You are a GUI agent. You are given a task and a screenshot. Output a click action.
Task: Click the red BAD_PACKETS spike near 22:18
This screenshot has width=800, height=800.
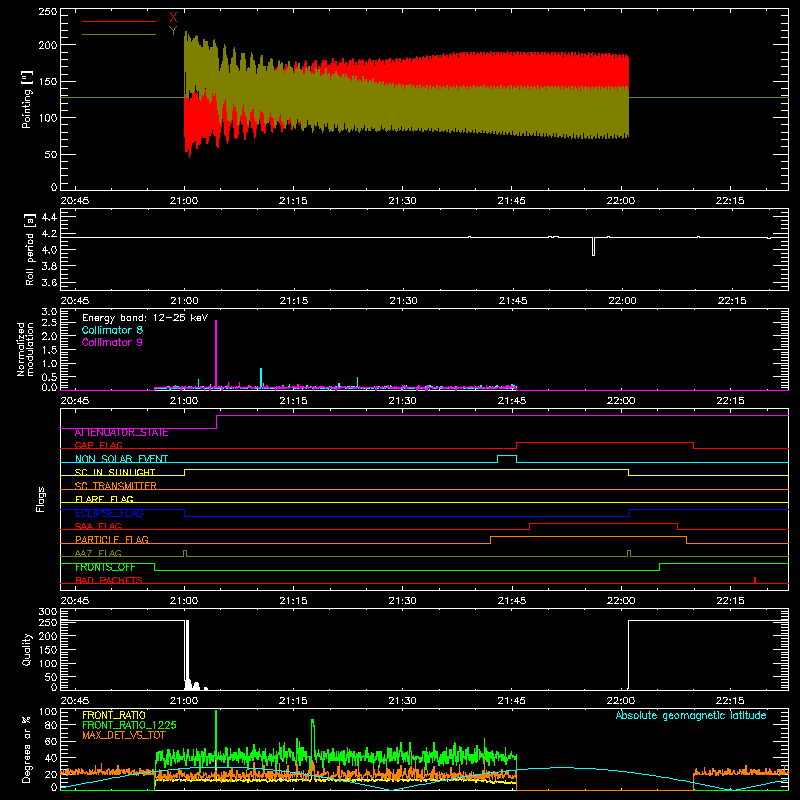coord(755,580)
